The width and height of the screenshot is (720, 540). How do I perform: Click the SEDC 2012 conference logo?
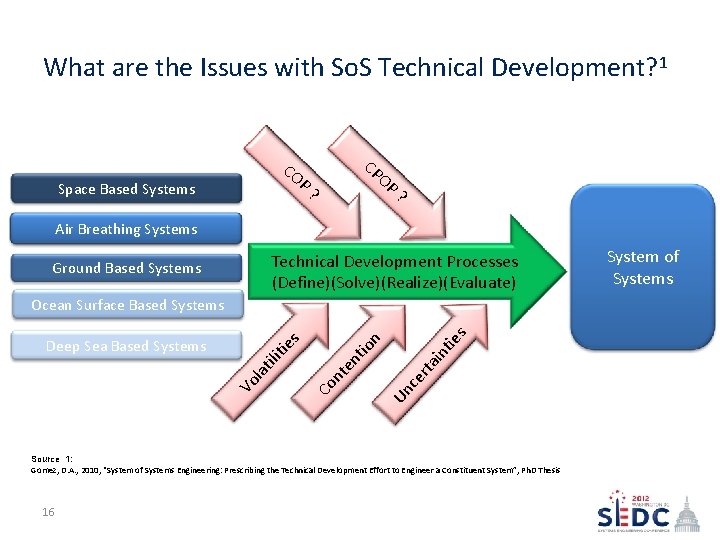648,511
